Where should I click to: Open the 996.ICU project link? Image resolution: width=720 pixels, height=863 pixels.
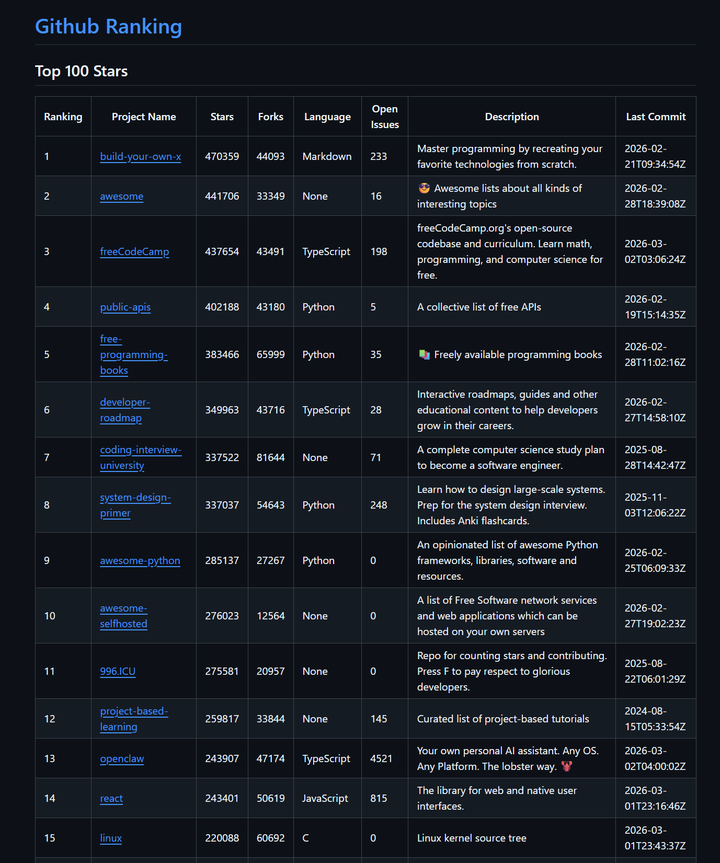[x=118, y=671]
